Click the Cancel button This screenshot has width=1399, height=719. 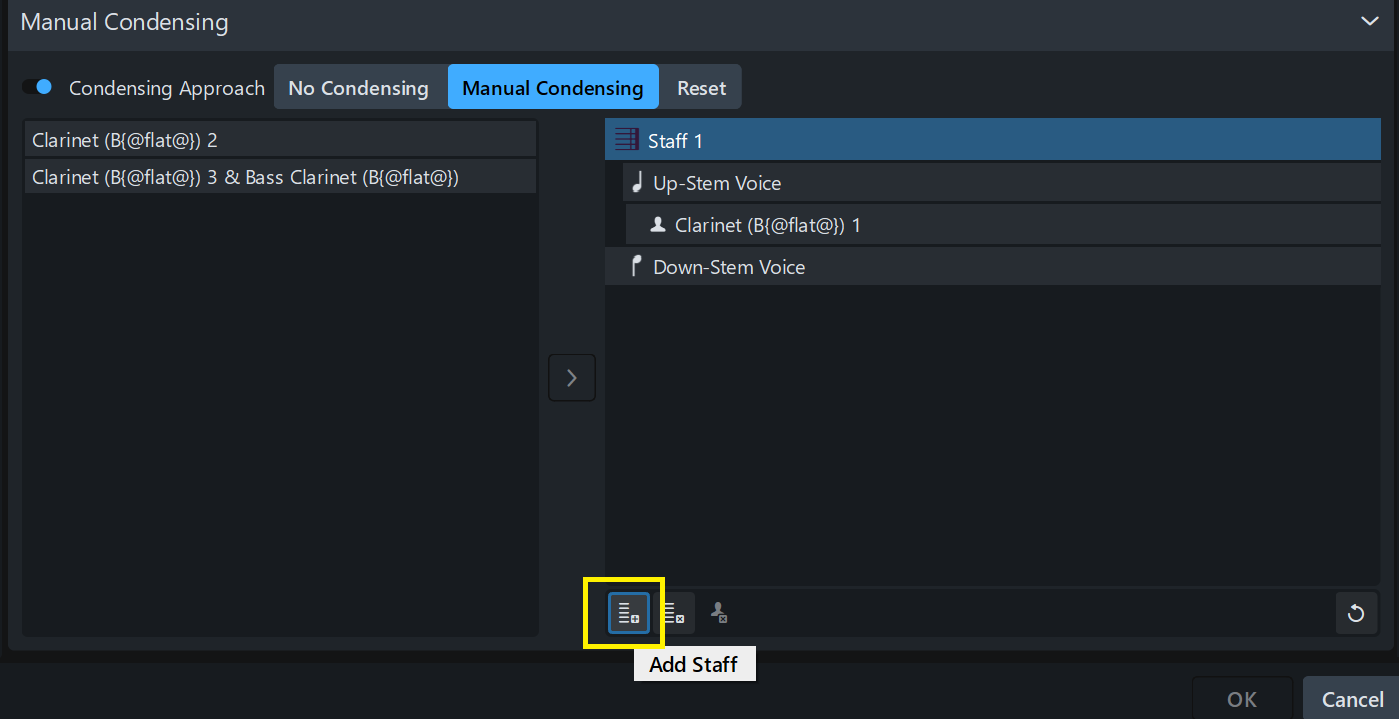(1352, 699)
